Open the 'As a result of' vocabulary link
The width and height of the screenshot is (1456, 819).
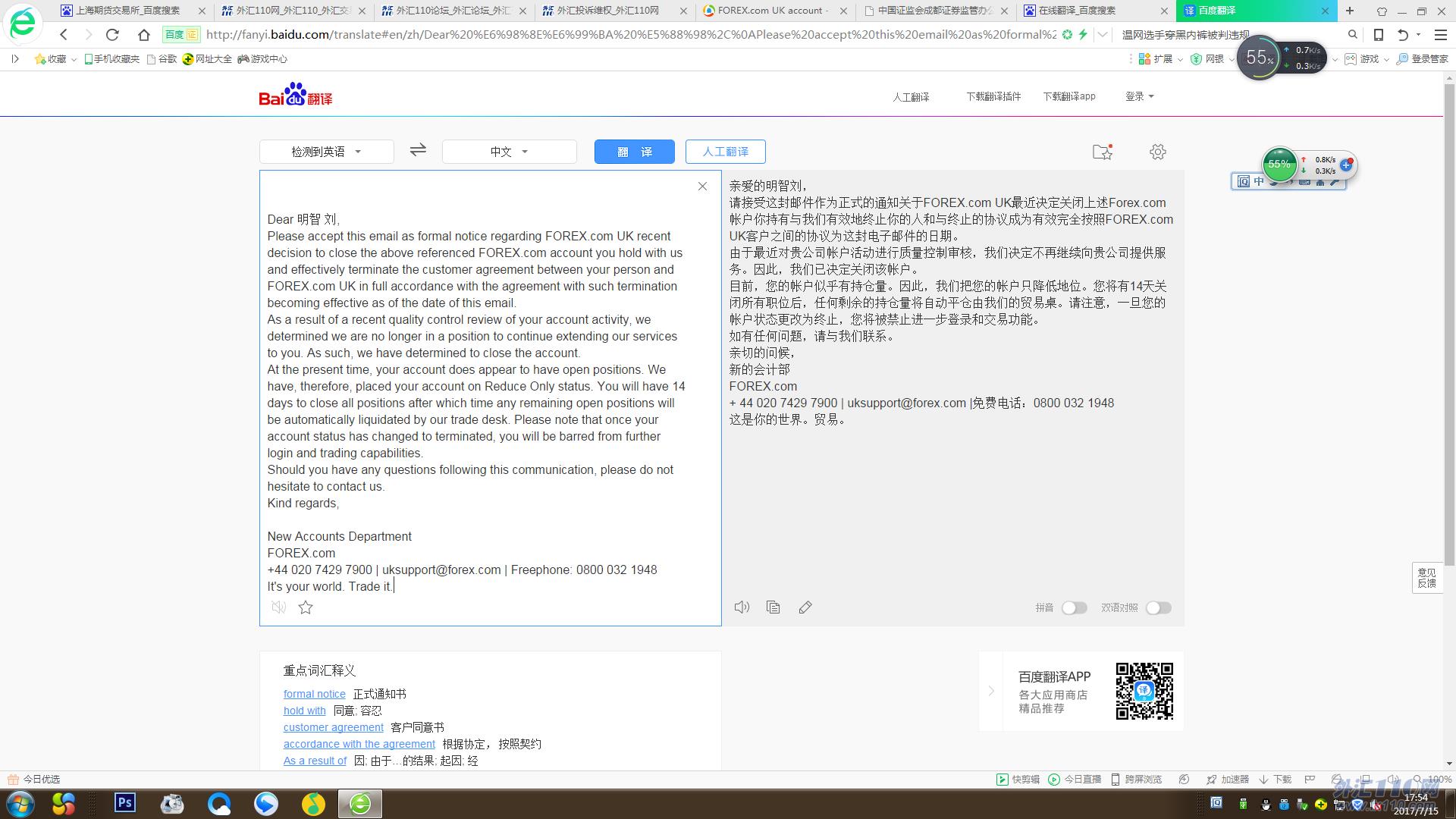[315, 761]
